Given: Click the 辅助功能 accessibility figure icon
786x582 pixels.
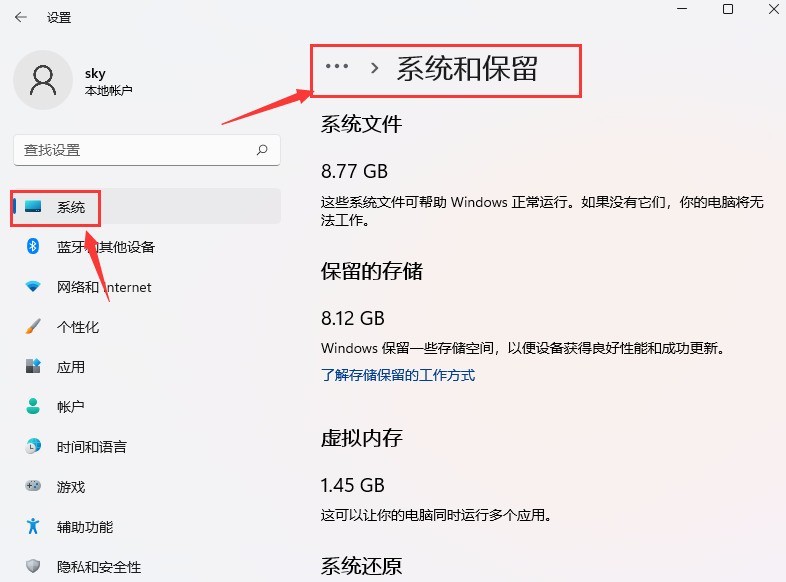Looking at the screenshot, I should pyautogui.click(x=33, y=526).
